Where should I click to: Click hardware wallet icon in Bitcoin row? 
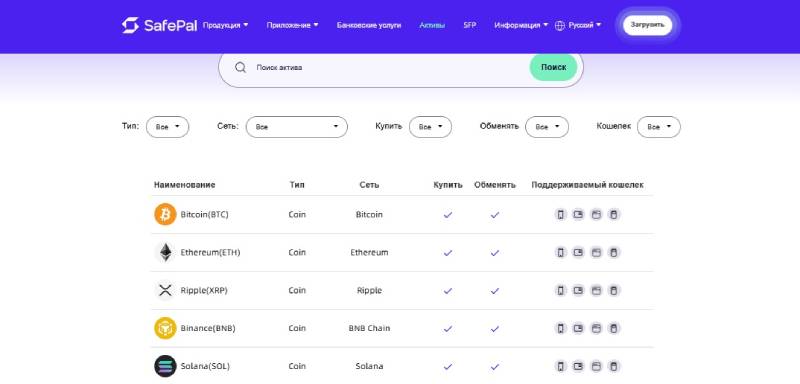pyautogui.click(x=614, y=215)
